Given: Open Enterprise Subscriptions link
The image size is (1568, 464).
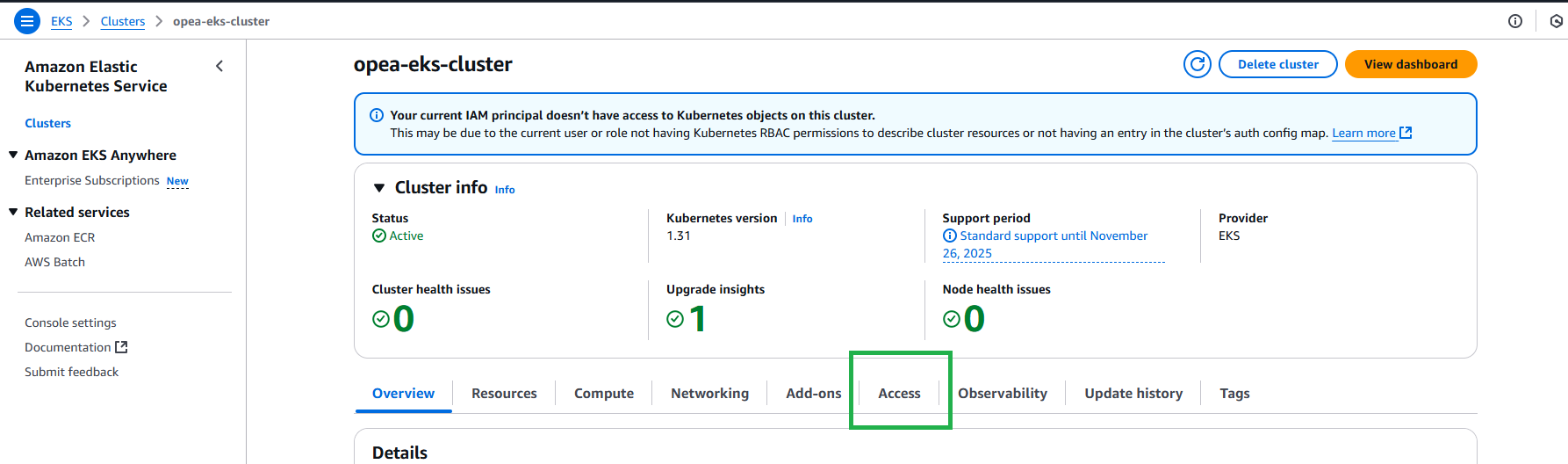Looking at the screenshot, I should pyautogui.click(x=92, y=180).
